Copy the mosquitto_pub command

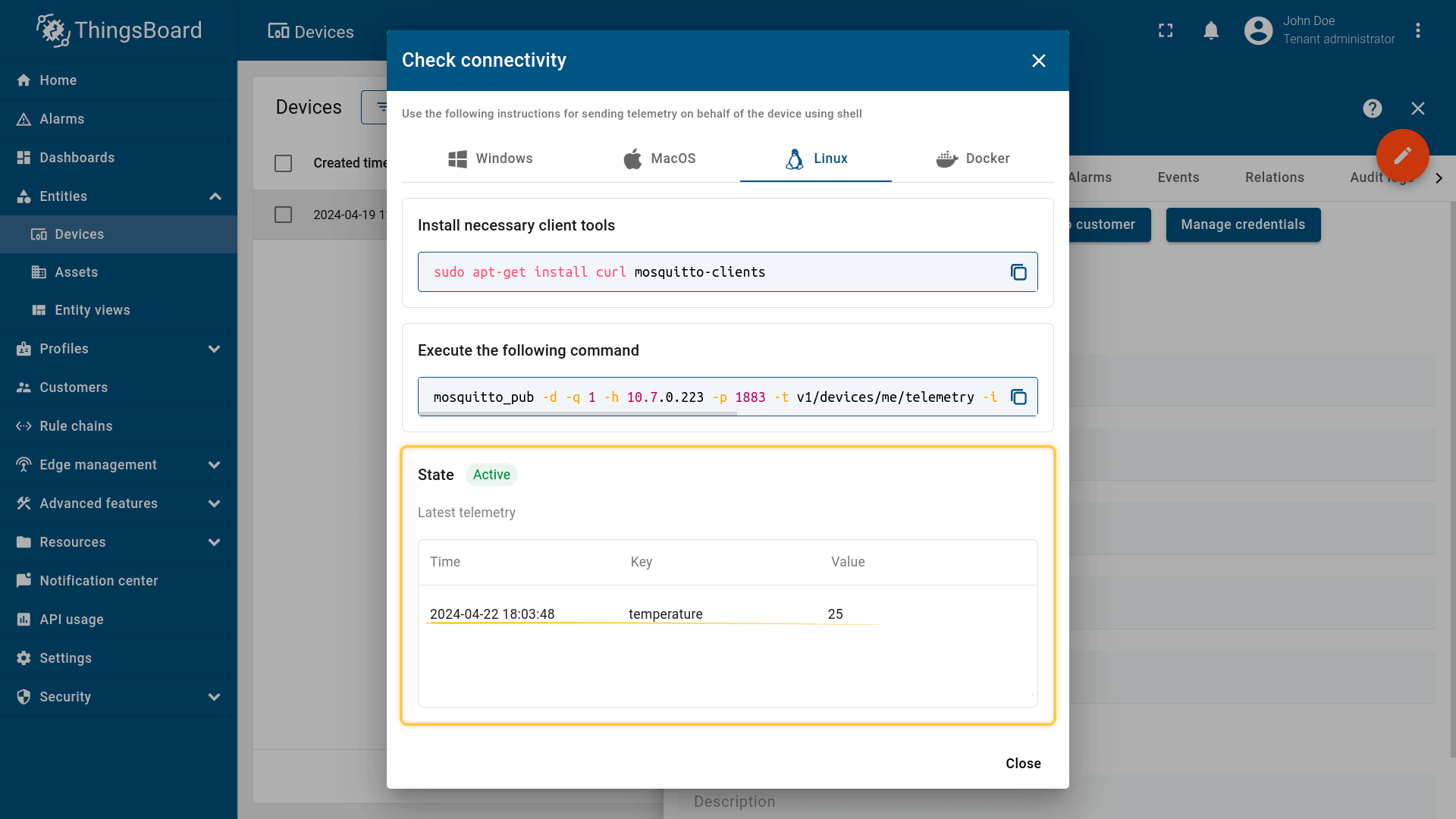[x=1018, y=397]
